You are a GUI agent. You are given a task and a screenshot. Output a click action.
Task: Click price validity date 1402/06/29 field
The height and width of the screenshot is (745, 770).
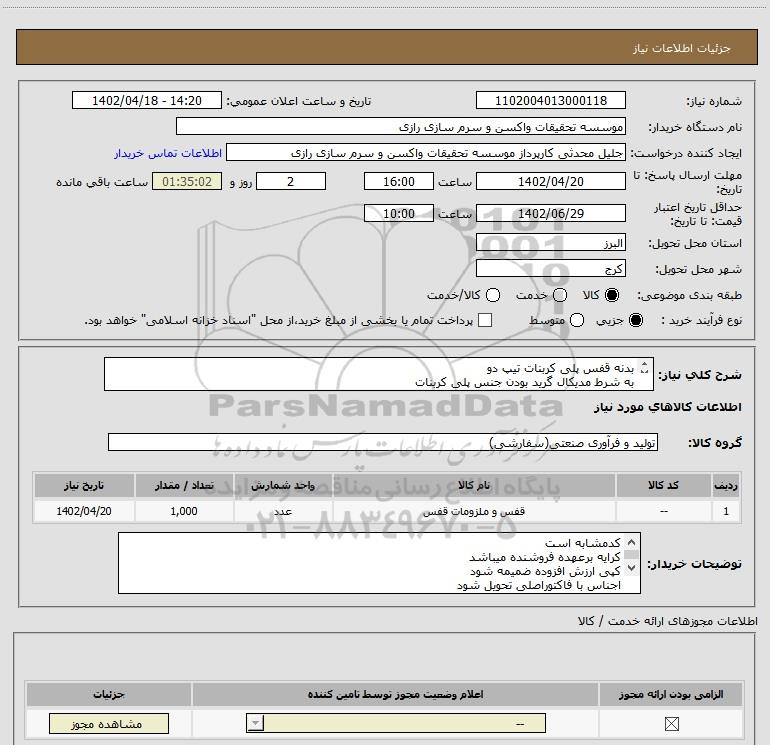tap(550, 214)
